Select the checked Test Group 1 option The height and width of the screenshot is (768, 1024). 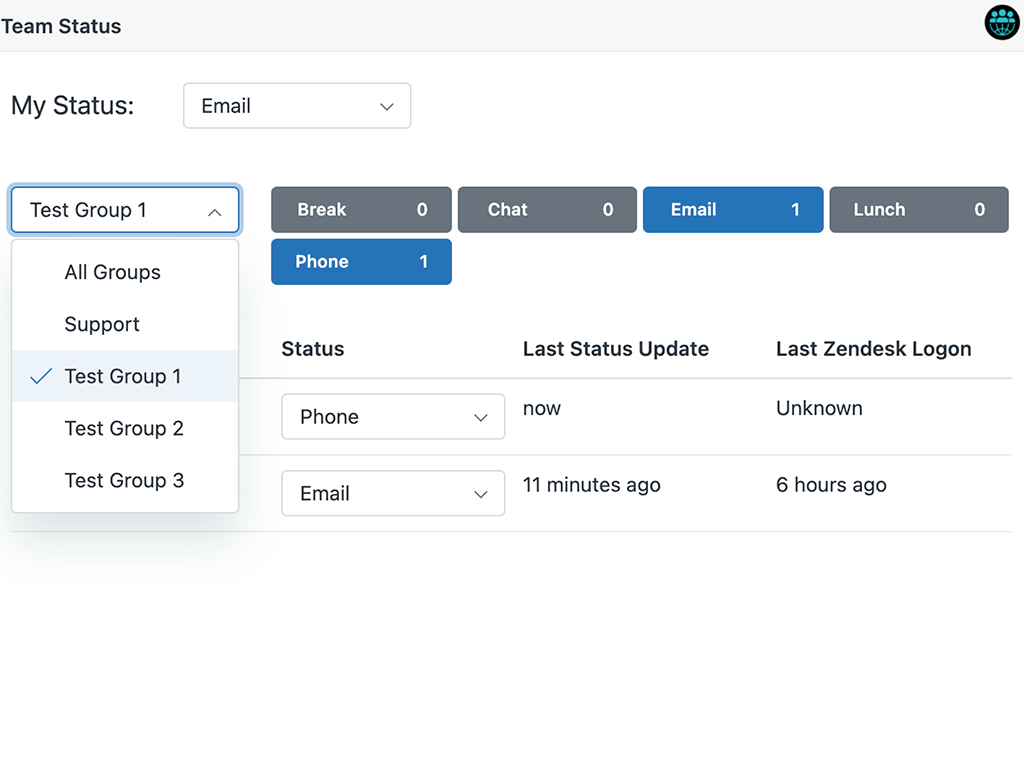123,376
